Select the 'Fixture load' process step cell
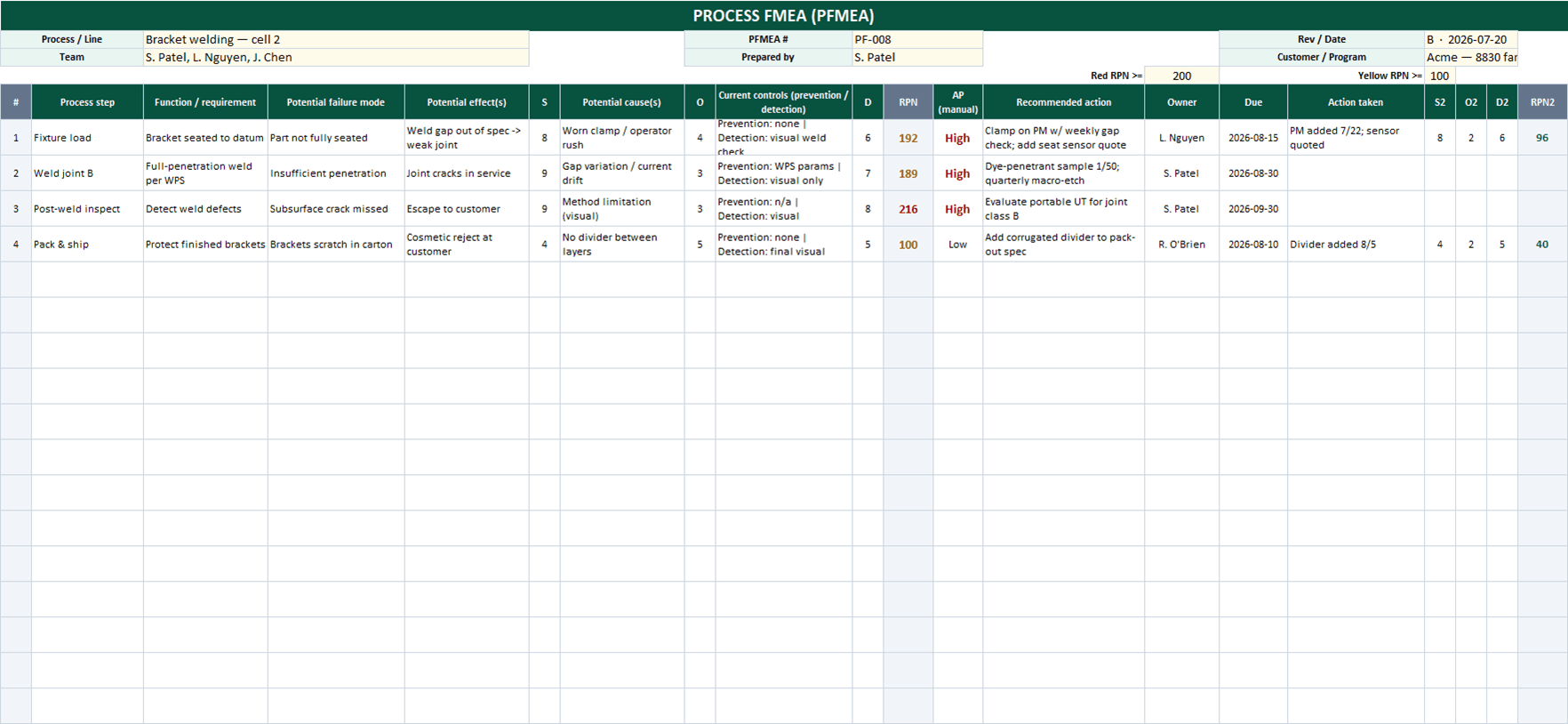 pyautogui.click(x=87, y=138)
